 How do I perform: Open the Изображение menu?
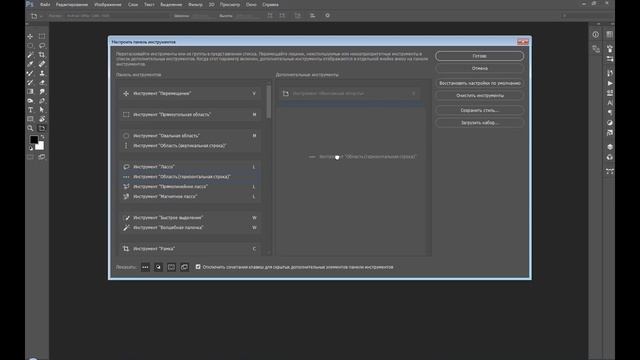coord(108,4)
